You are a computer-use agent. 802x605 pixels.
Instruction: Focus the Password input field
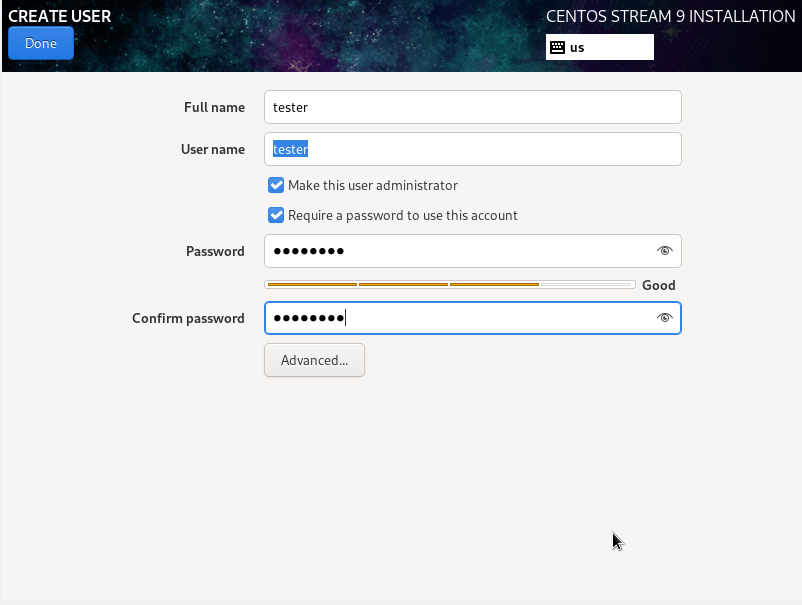point(473,251)
